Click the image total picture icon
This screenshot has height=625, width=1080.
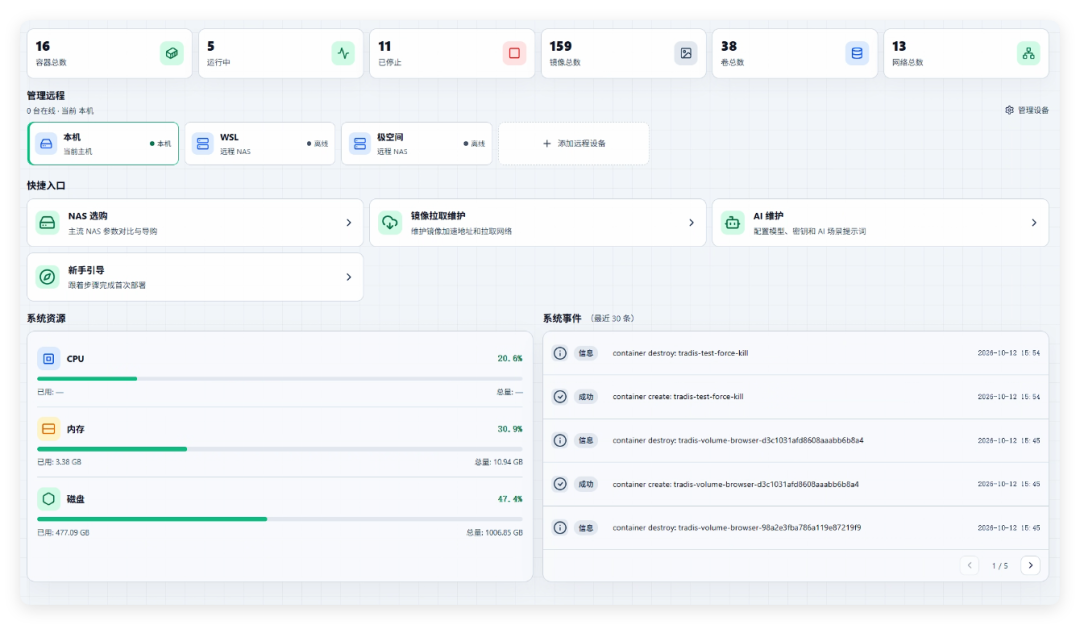685,53
